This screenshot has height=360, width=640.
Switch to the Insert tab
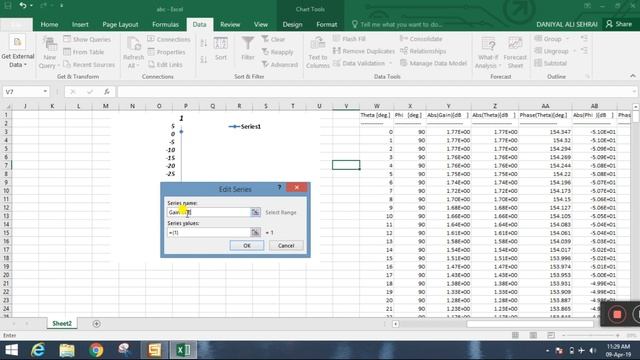(80, 24)
